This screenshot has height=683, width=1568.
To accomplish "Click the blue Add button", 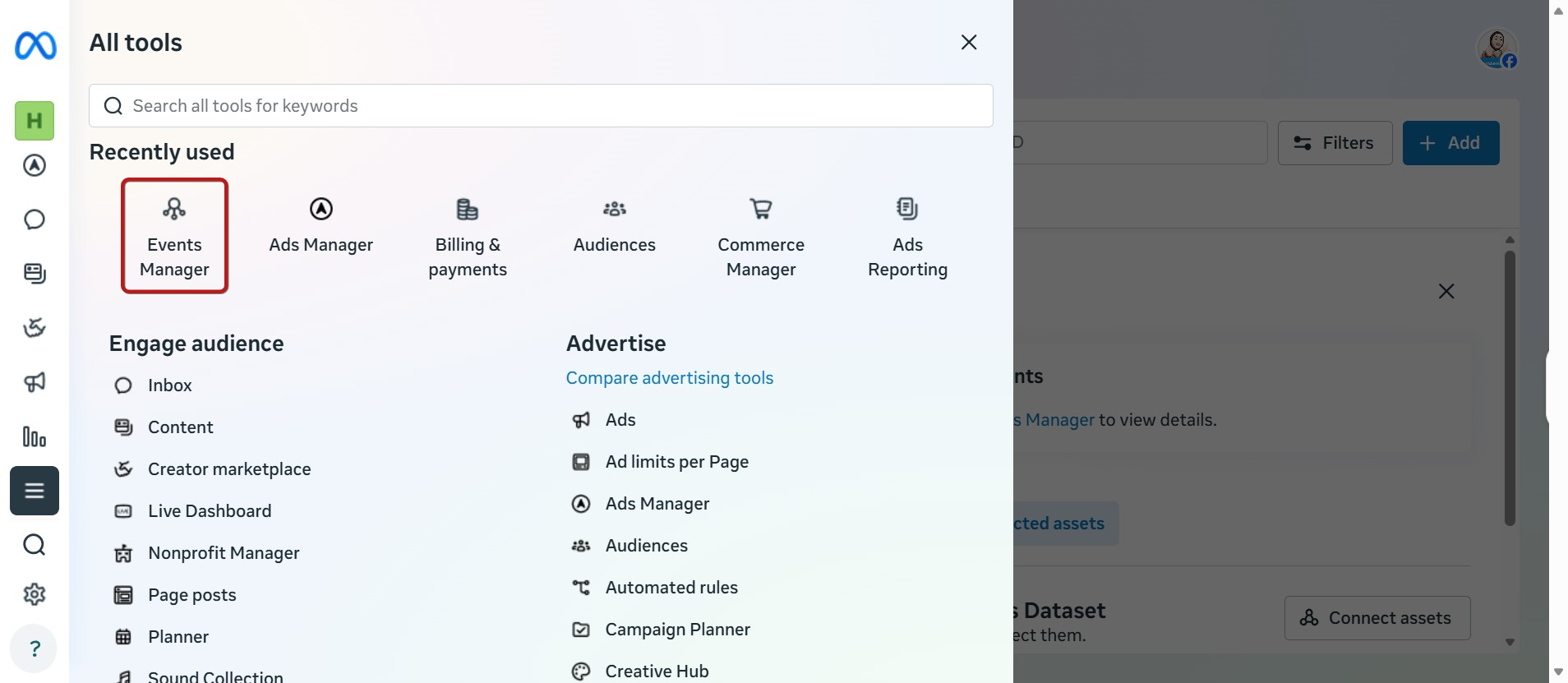I will tap(1450, 143).
